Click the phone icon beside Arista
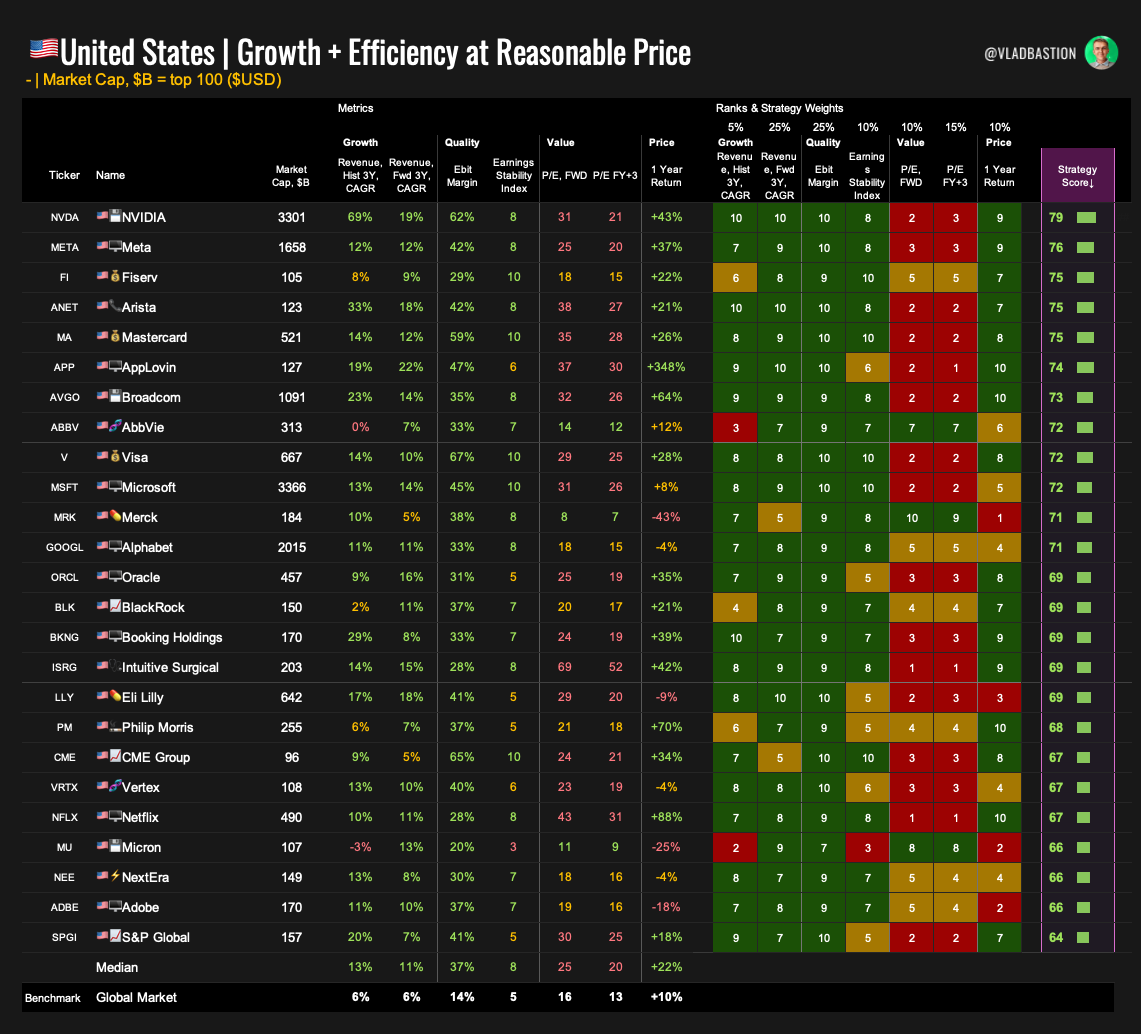 [115, 306]
